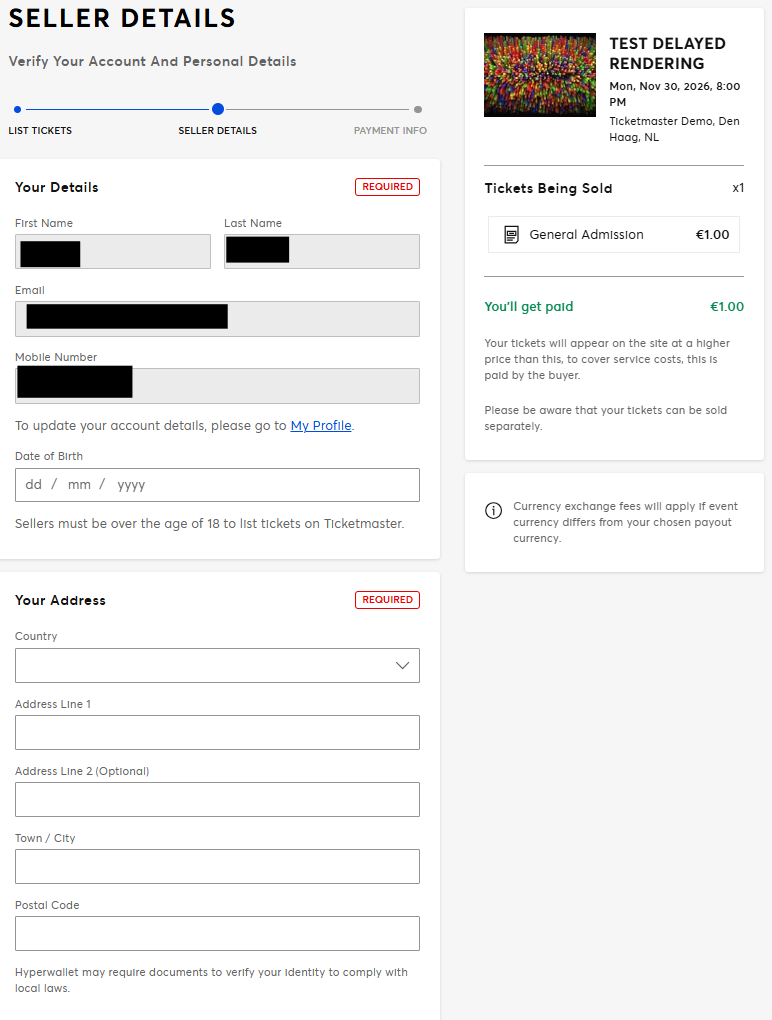Click the Date of Birth field
Screen dimensions: 772x1020
[217, 485]
